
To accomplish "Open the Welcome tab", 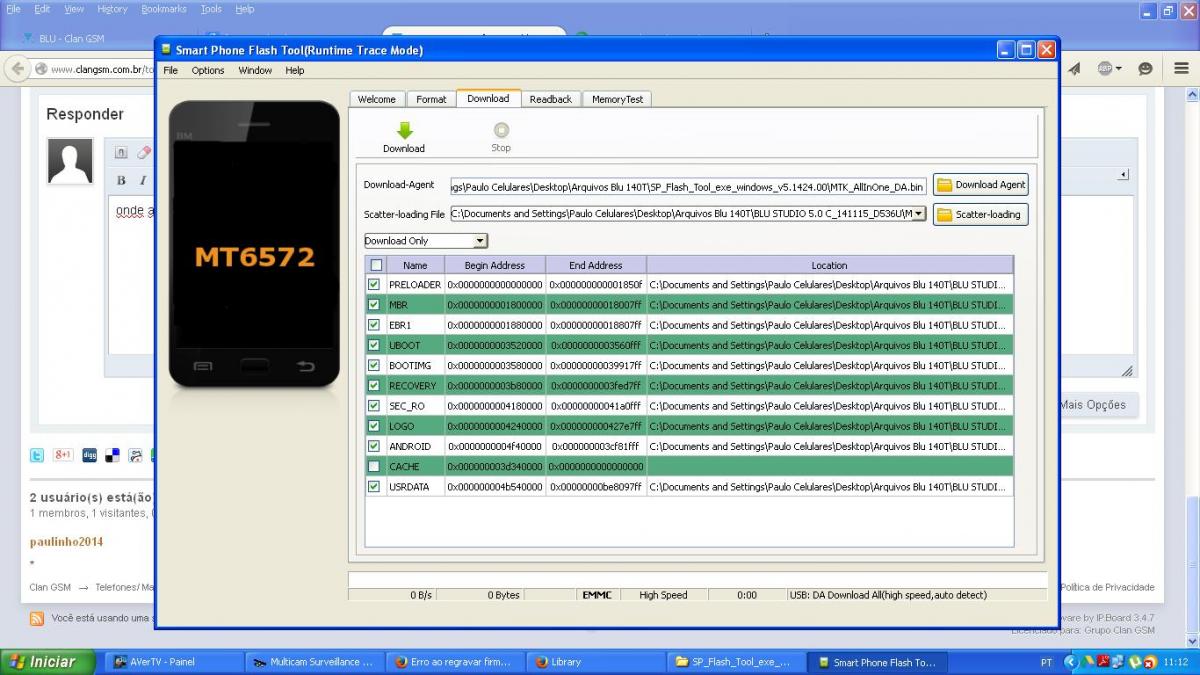I will (x=377, y=99).
